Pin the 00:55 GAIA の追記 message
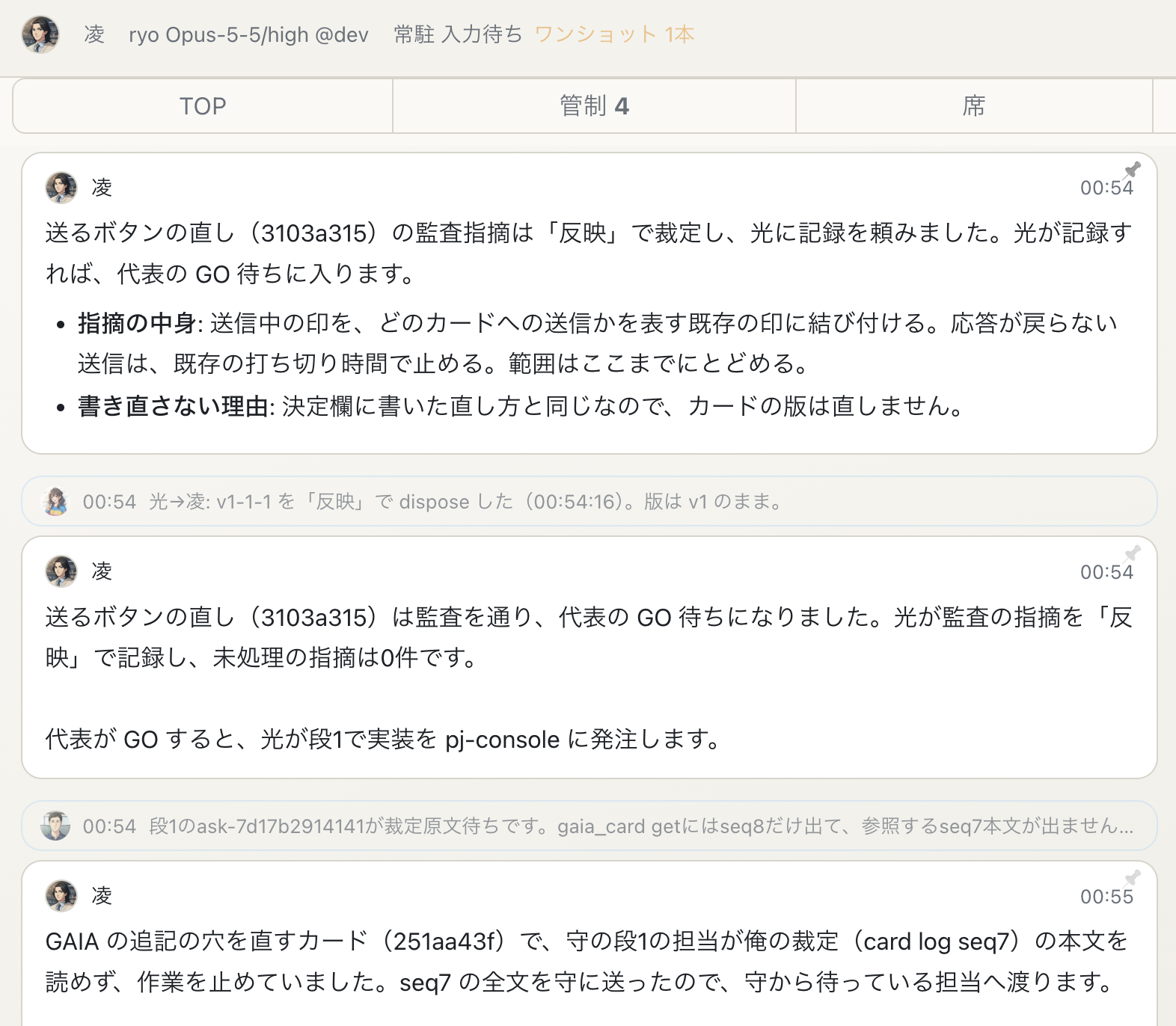The width and height of the screenshot is (1176, 1026). click(1133, 878)
